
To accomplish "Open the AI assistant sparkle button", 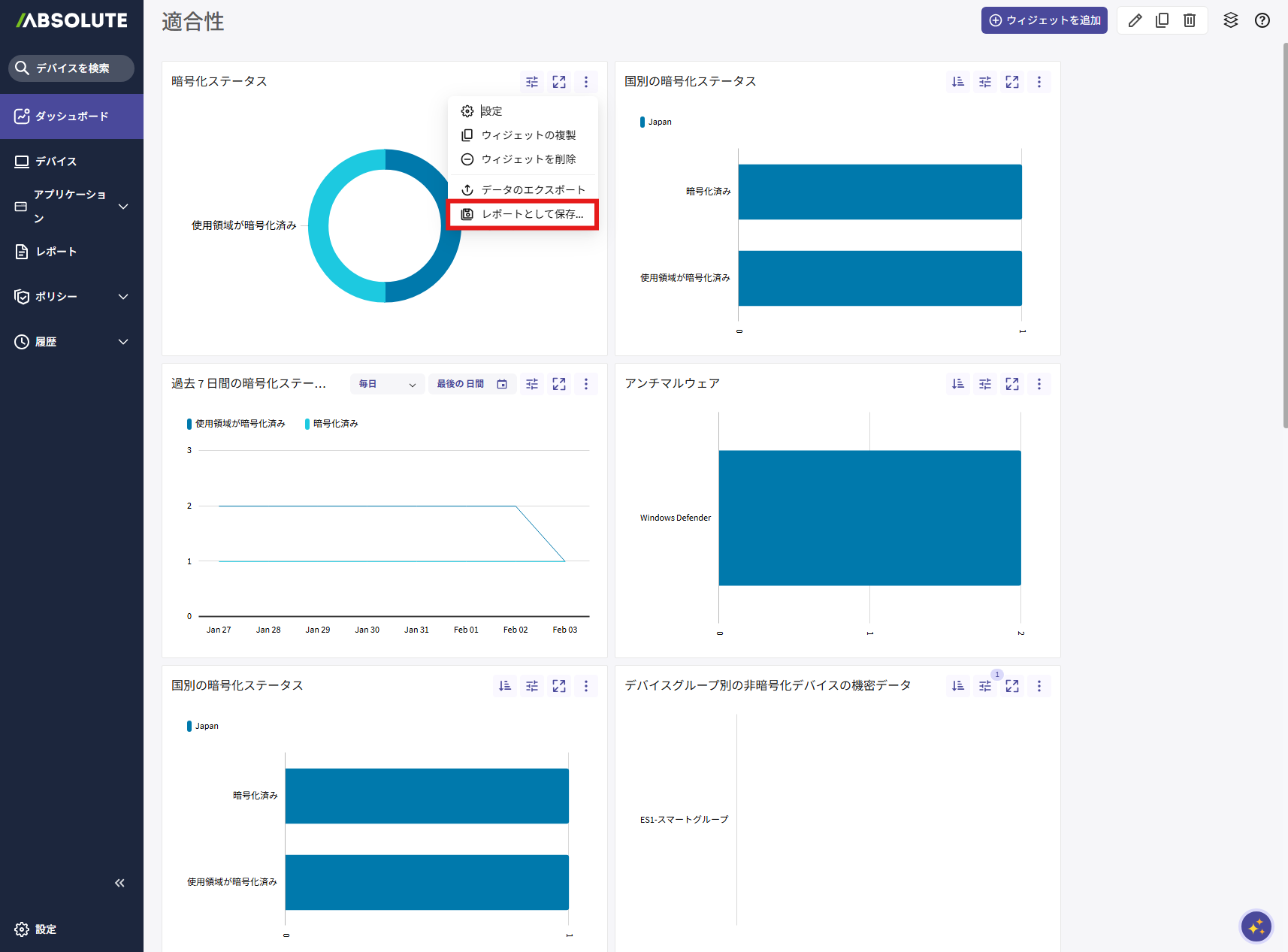I will coord(1256,926).
